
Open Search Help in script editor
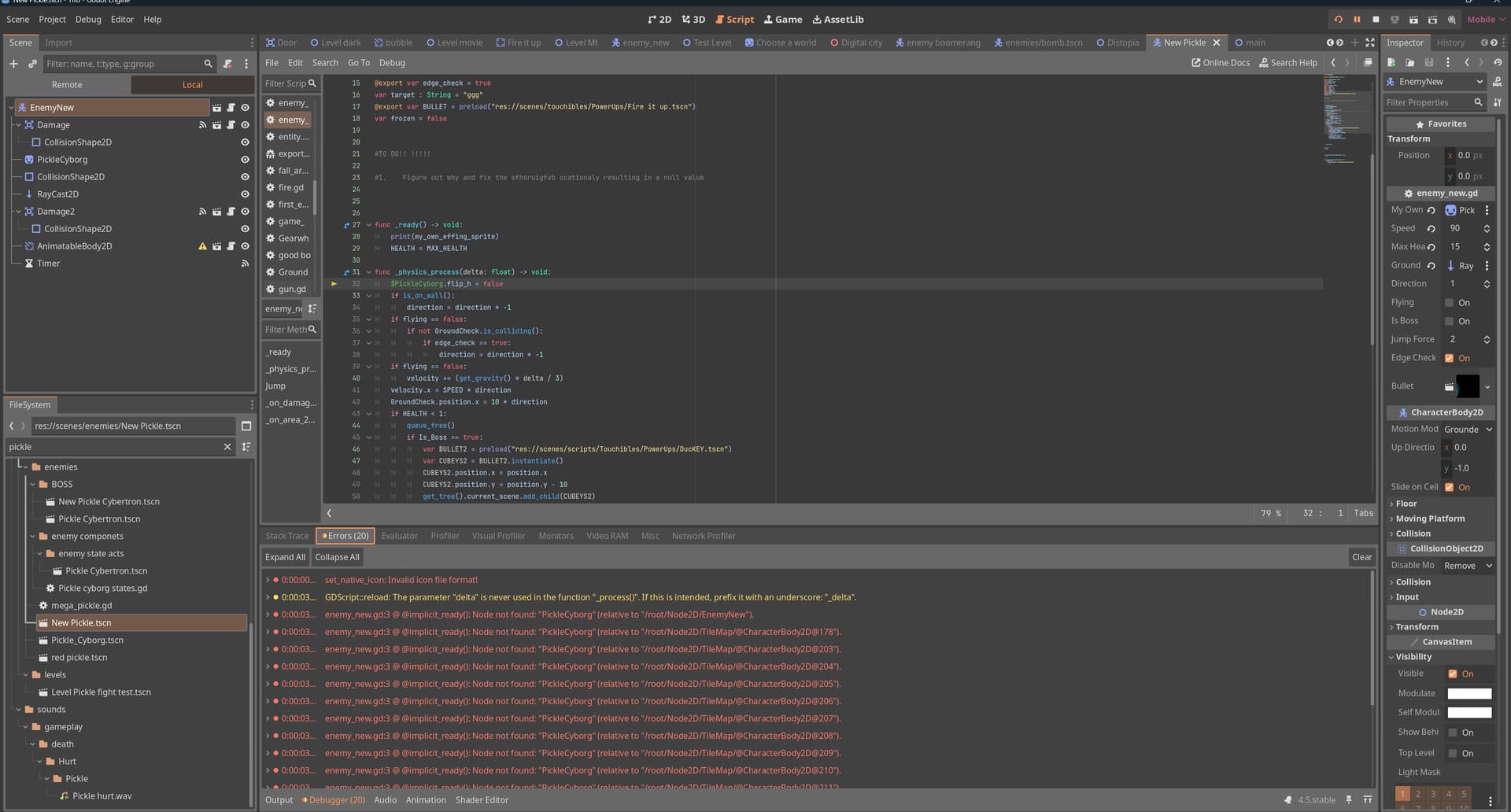1287,63
